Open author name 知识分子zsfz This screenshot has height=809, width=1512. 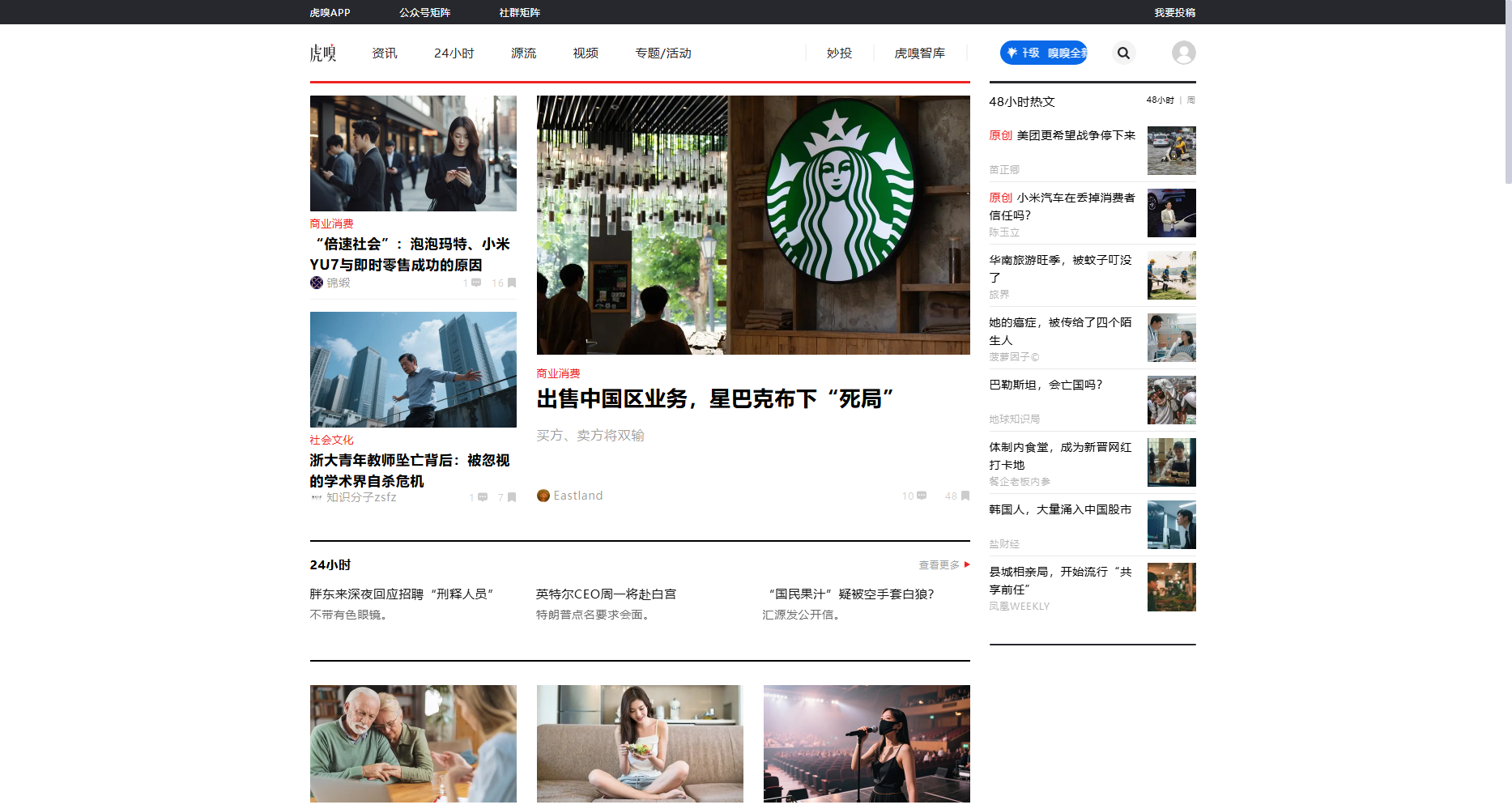pyautogui.click(x=361, y=497)
